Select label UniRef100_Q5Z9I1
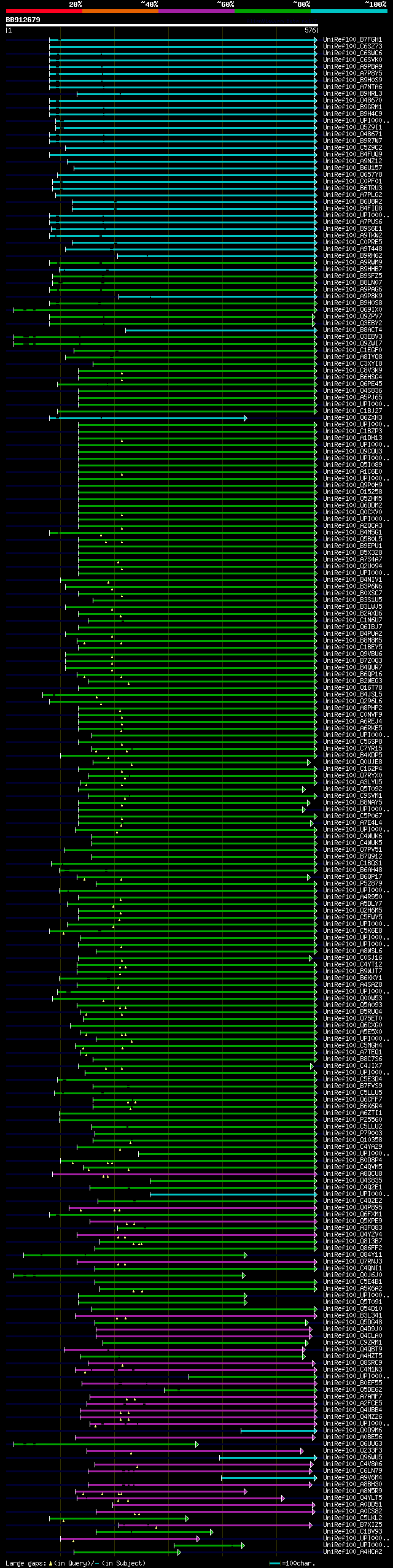Image resolution: width=393 pixels, height=1568 pixels. 352,128
